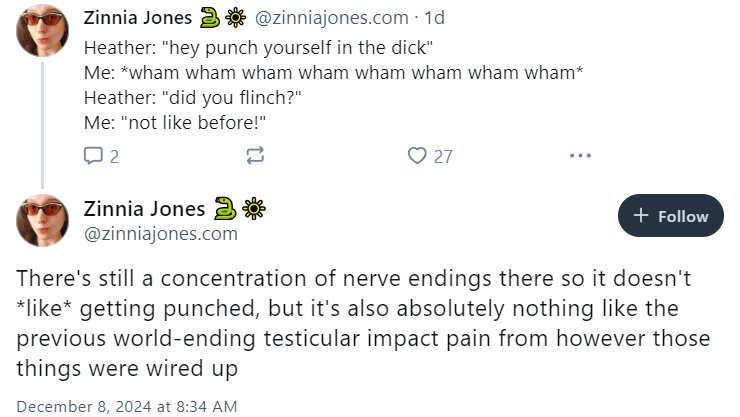Open the avatar thumbnail next to Follow
The height and width of the screenshot is (417, 740).
(42, 220)
